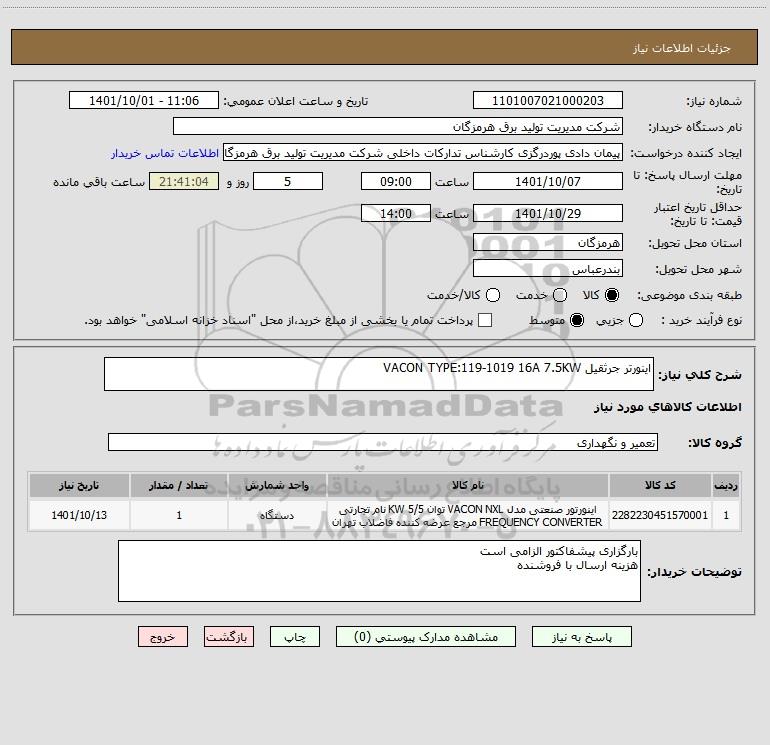770x745 pixels.
Task: Click the response deadline date 1401/10/07
Action: tap(548, 181)
